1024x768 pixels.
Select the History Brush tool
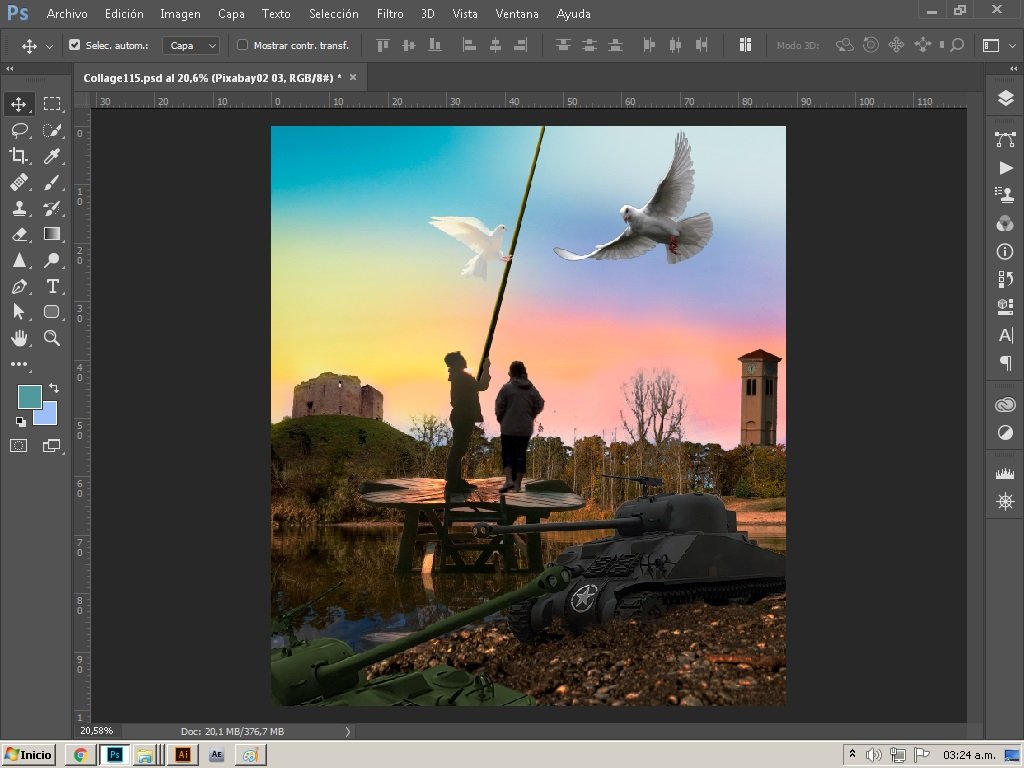tap(52, 208)
